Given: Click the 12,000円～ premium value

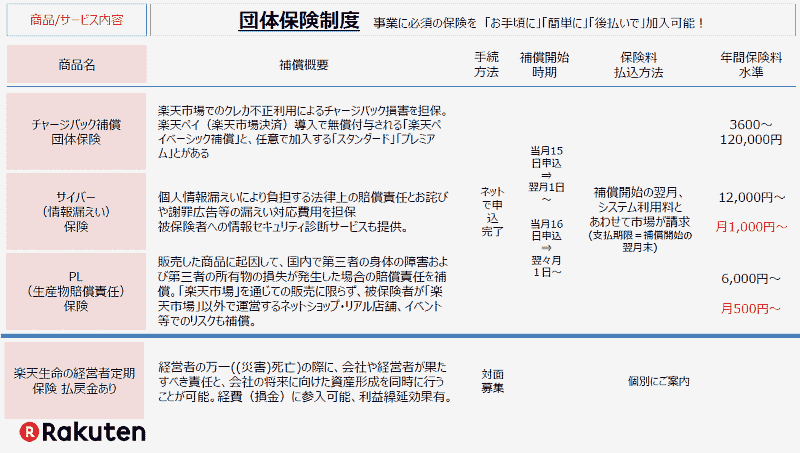Looking at the screenshot, I should tap(752, 197).
